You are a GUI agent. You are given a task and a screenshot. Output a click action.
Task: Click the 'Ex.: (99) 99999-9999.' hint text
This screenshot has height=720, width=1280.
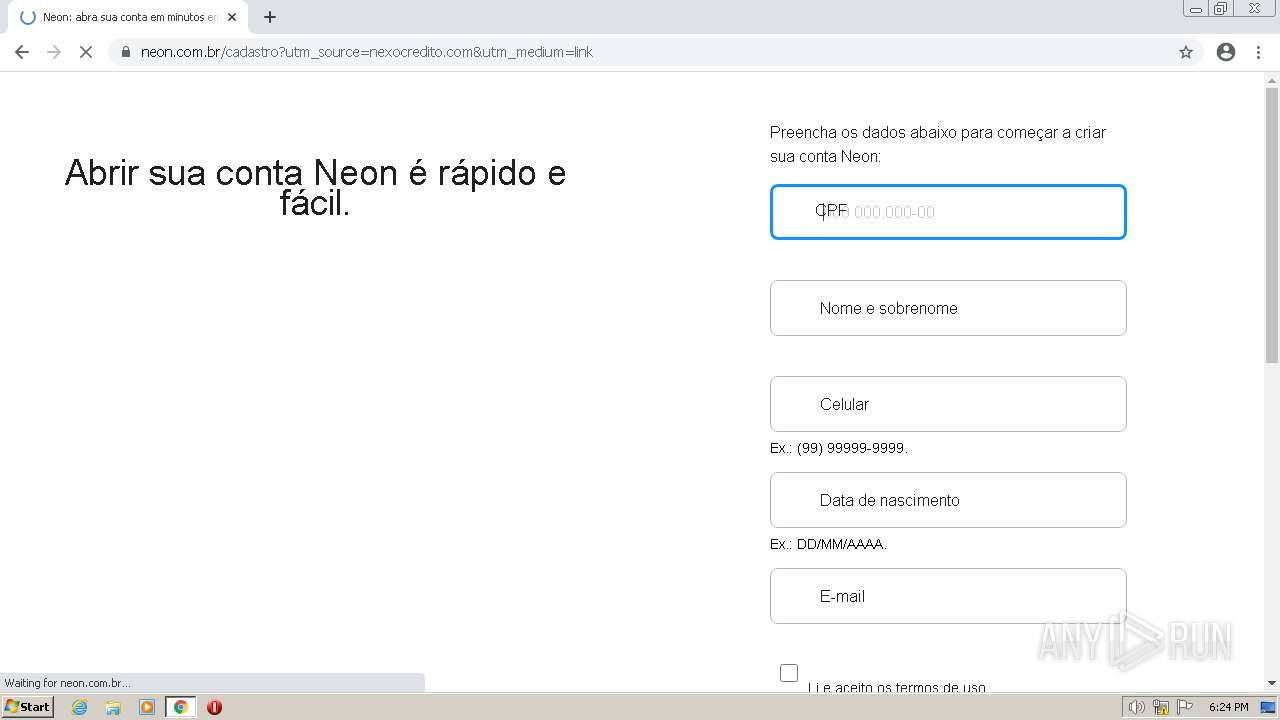839,448
